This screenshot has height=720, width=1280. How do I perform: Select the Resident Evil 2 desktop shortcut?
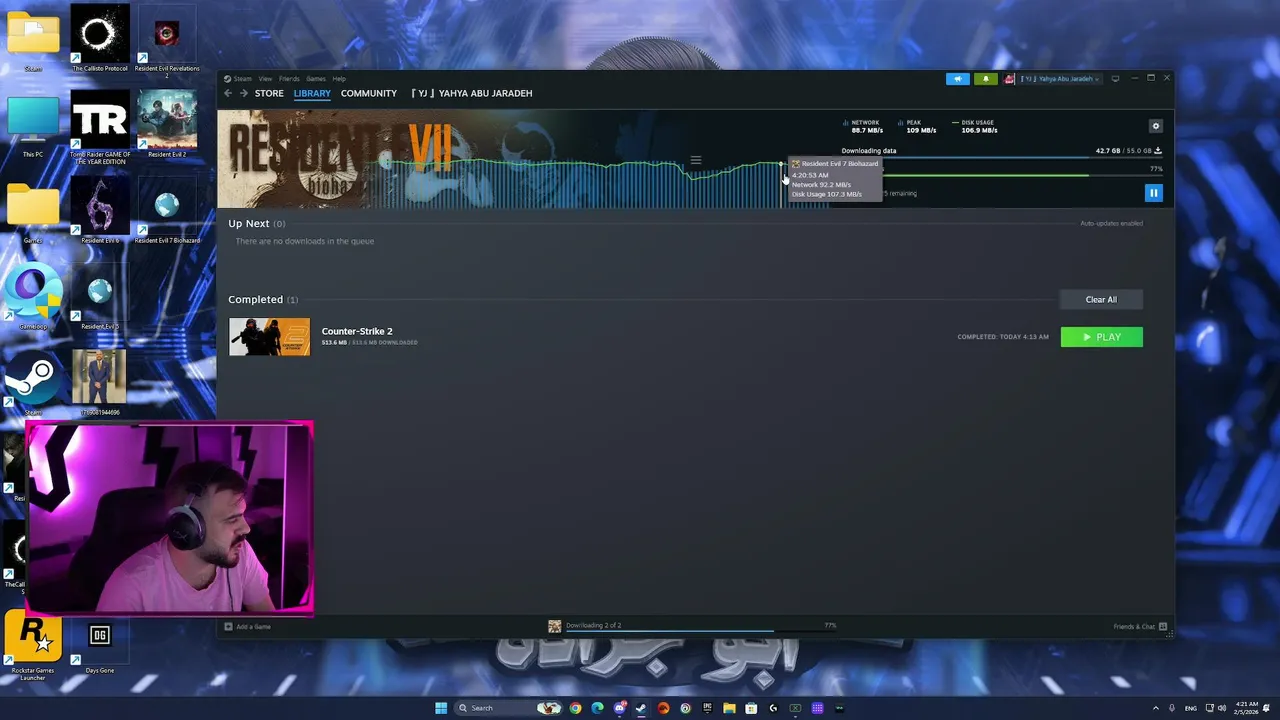pyautogui.click(x=167, y=125)
